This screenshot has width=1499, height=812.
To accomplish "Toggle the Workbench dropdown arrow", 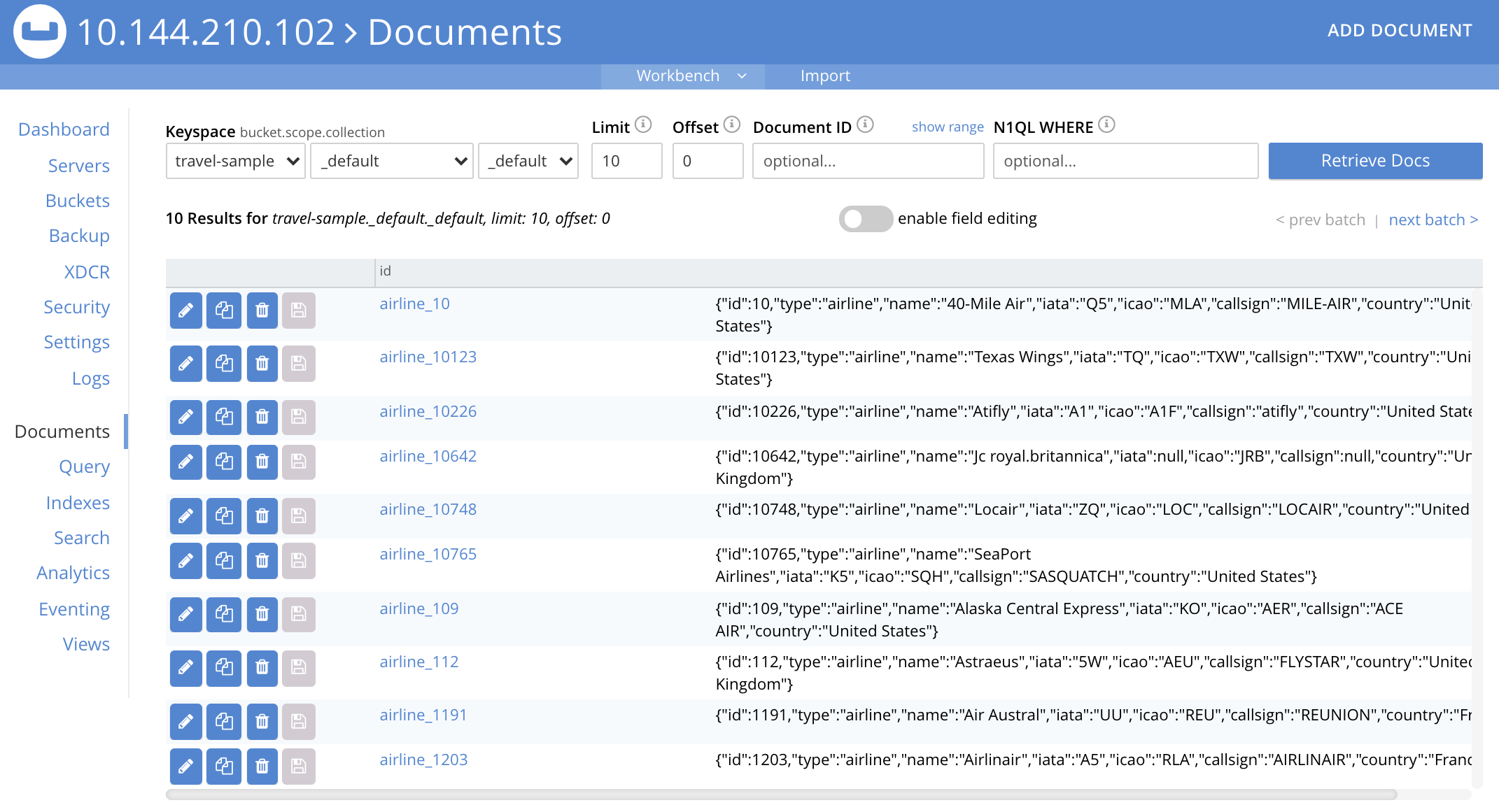I will point(740,75).
